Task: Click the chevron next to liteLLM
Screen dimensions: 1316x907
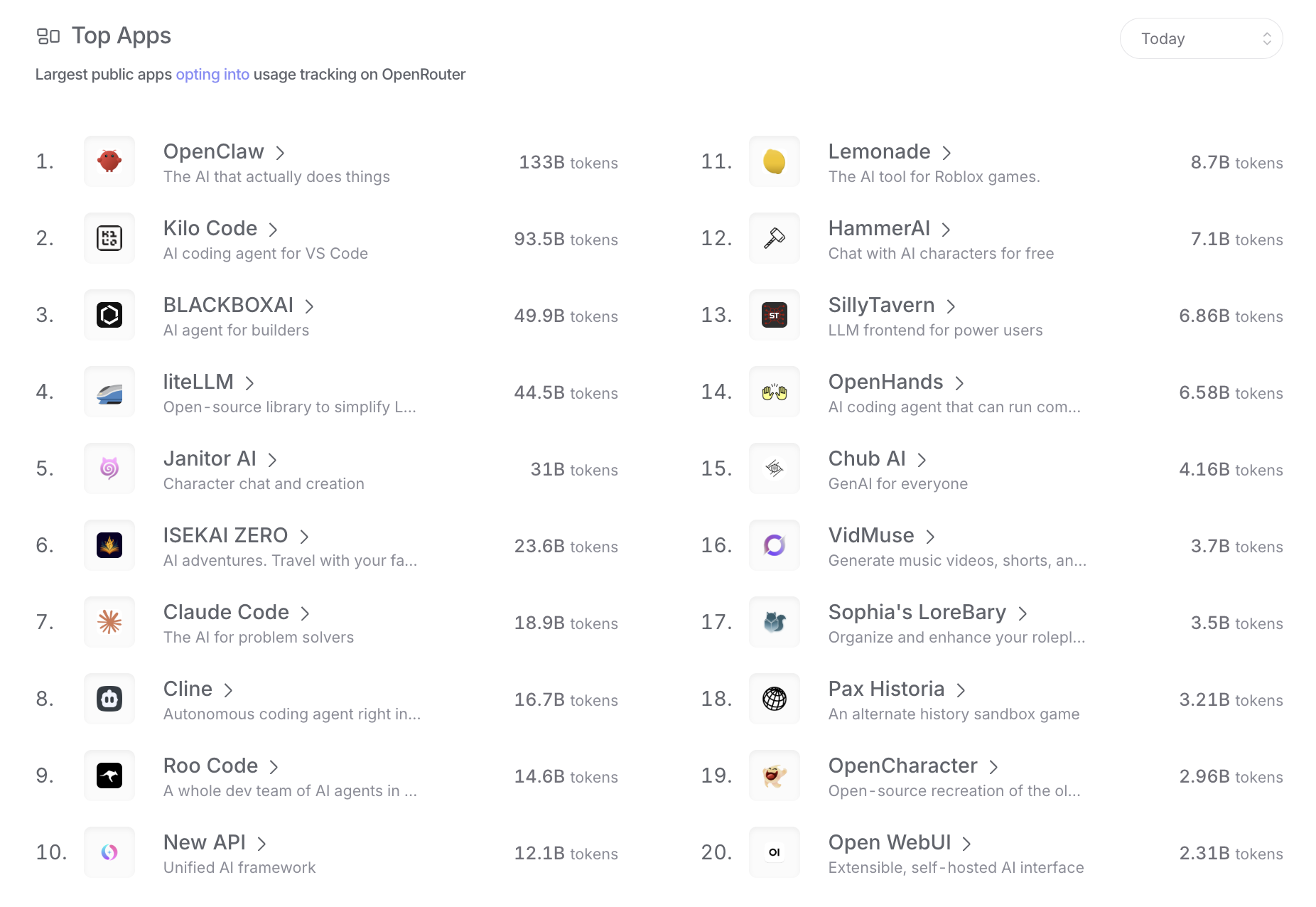Action: 249,383
